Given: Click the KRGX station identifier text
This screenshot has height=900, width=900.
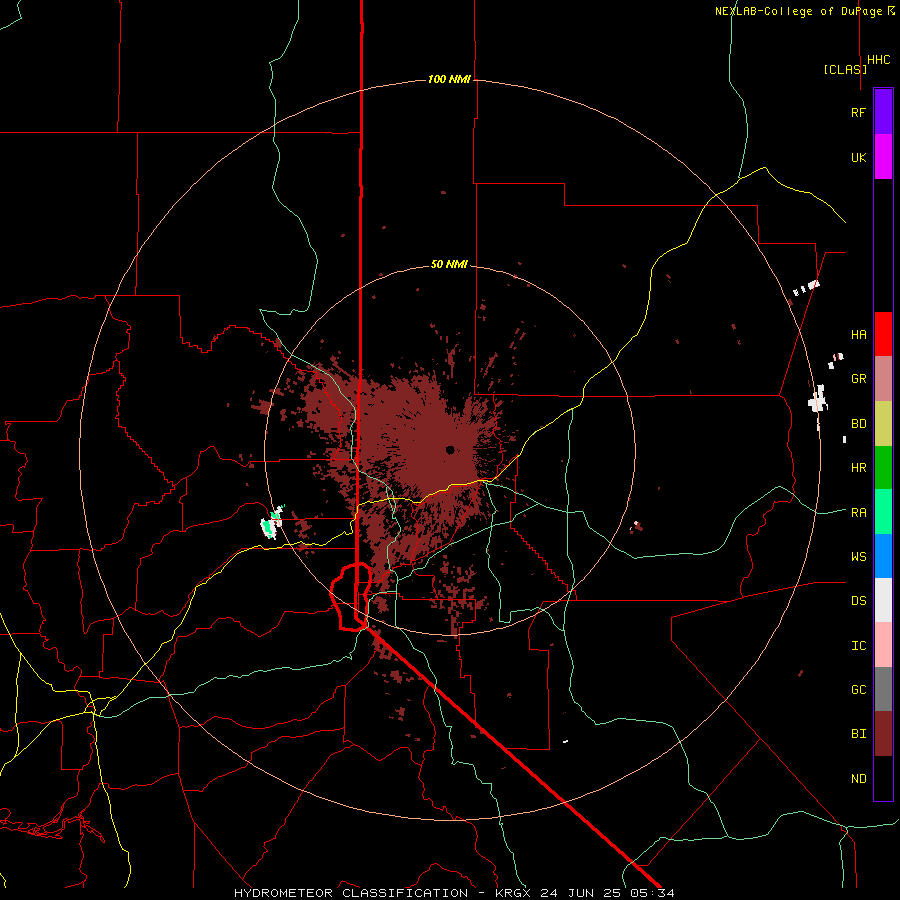Looking at the screenshot, I should click(514, 893).
